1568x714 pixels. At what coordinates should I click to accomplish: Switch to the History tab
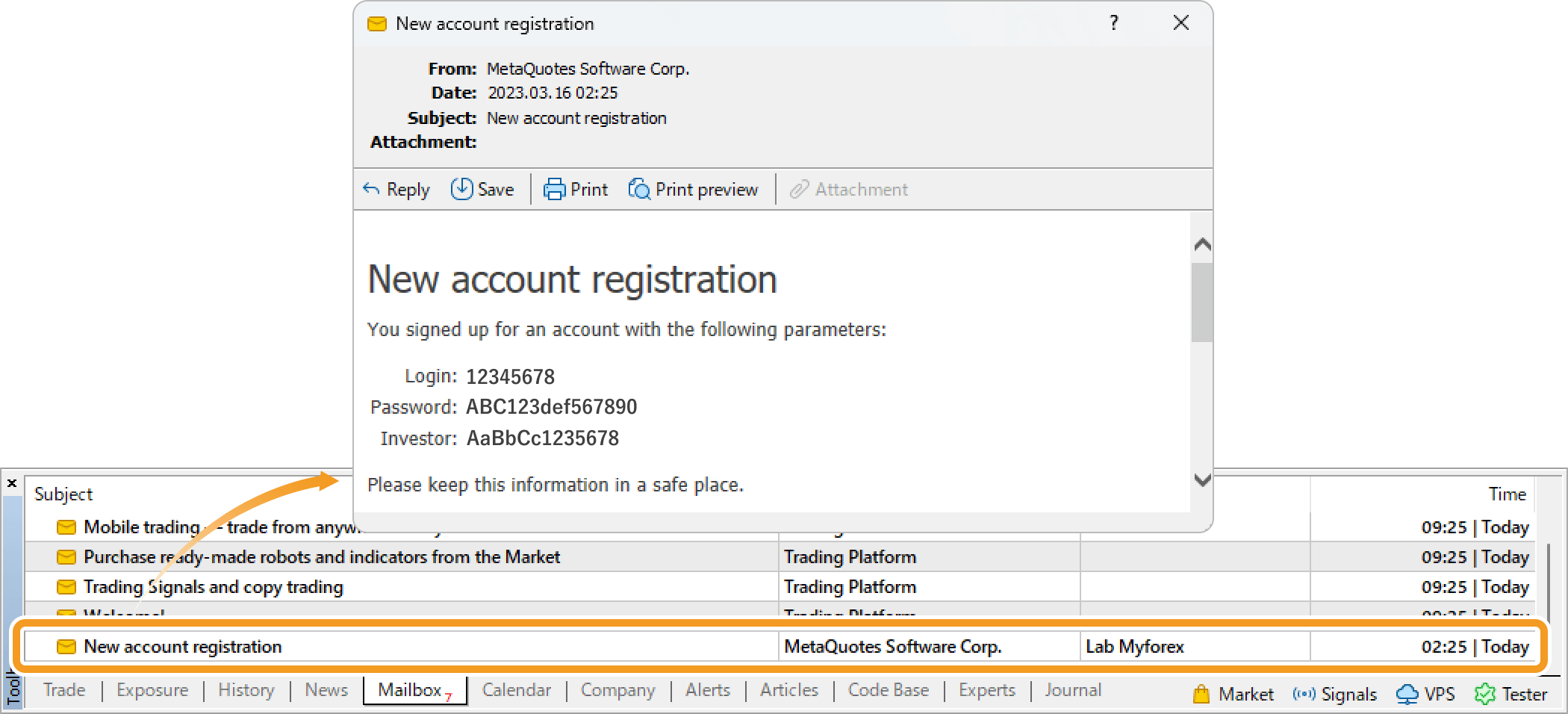[x=246, y=690]
